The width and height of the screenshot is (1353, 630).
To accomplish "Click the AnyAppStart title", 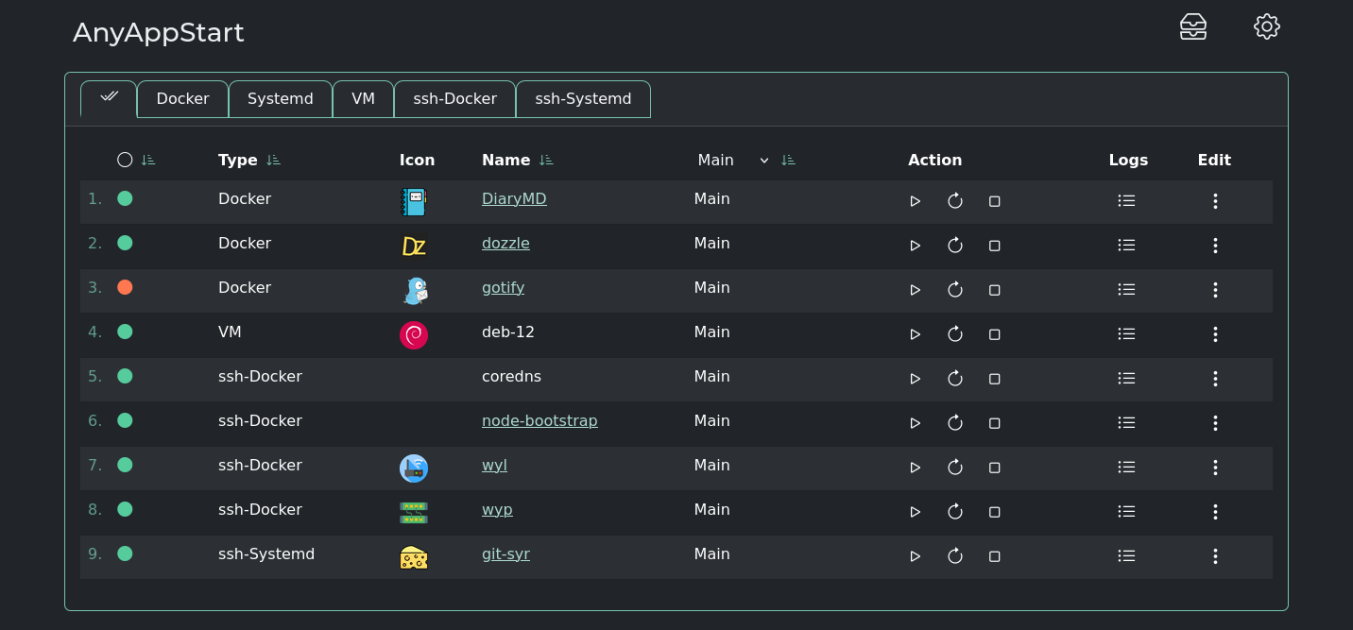I will pos(158,33).
